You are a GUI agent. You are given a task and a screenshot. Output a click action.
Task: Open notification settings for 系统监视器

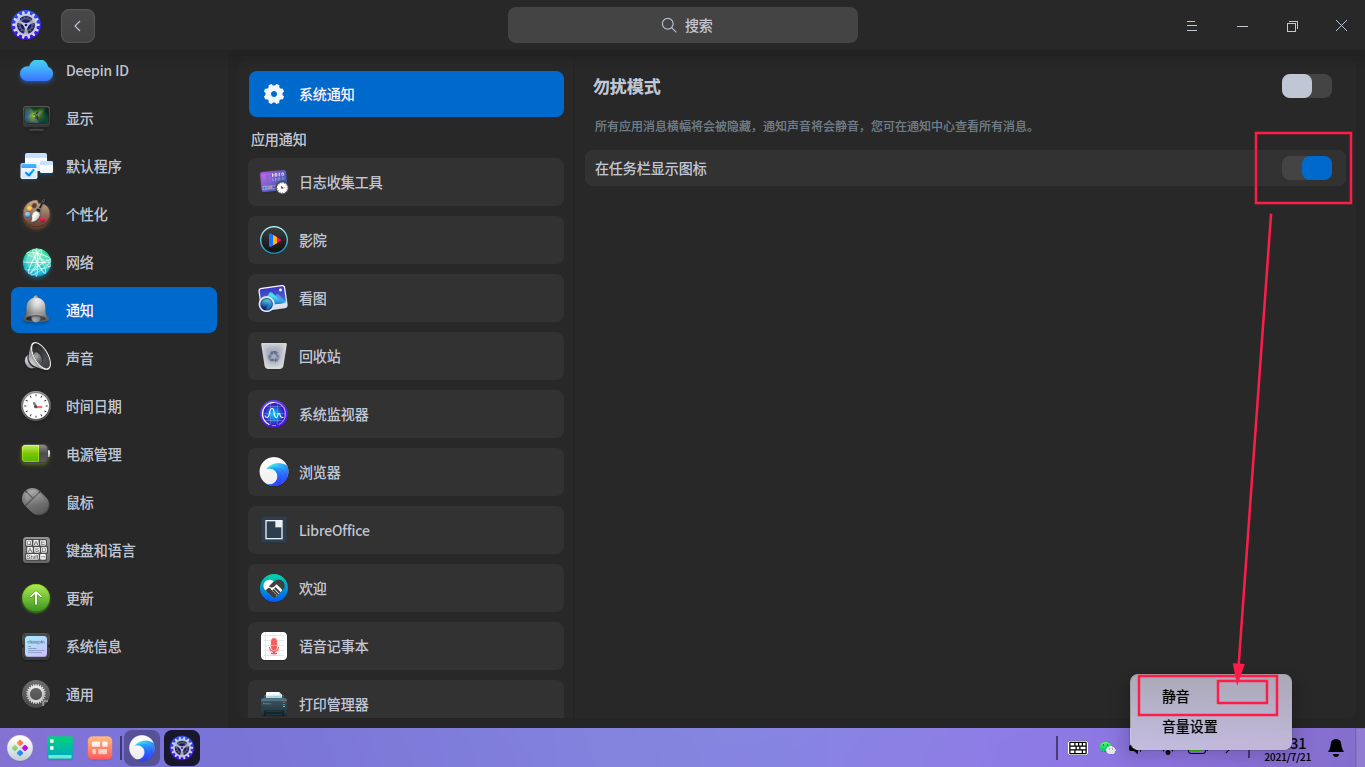point(406,415)
